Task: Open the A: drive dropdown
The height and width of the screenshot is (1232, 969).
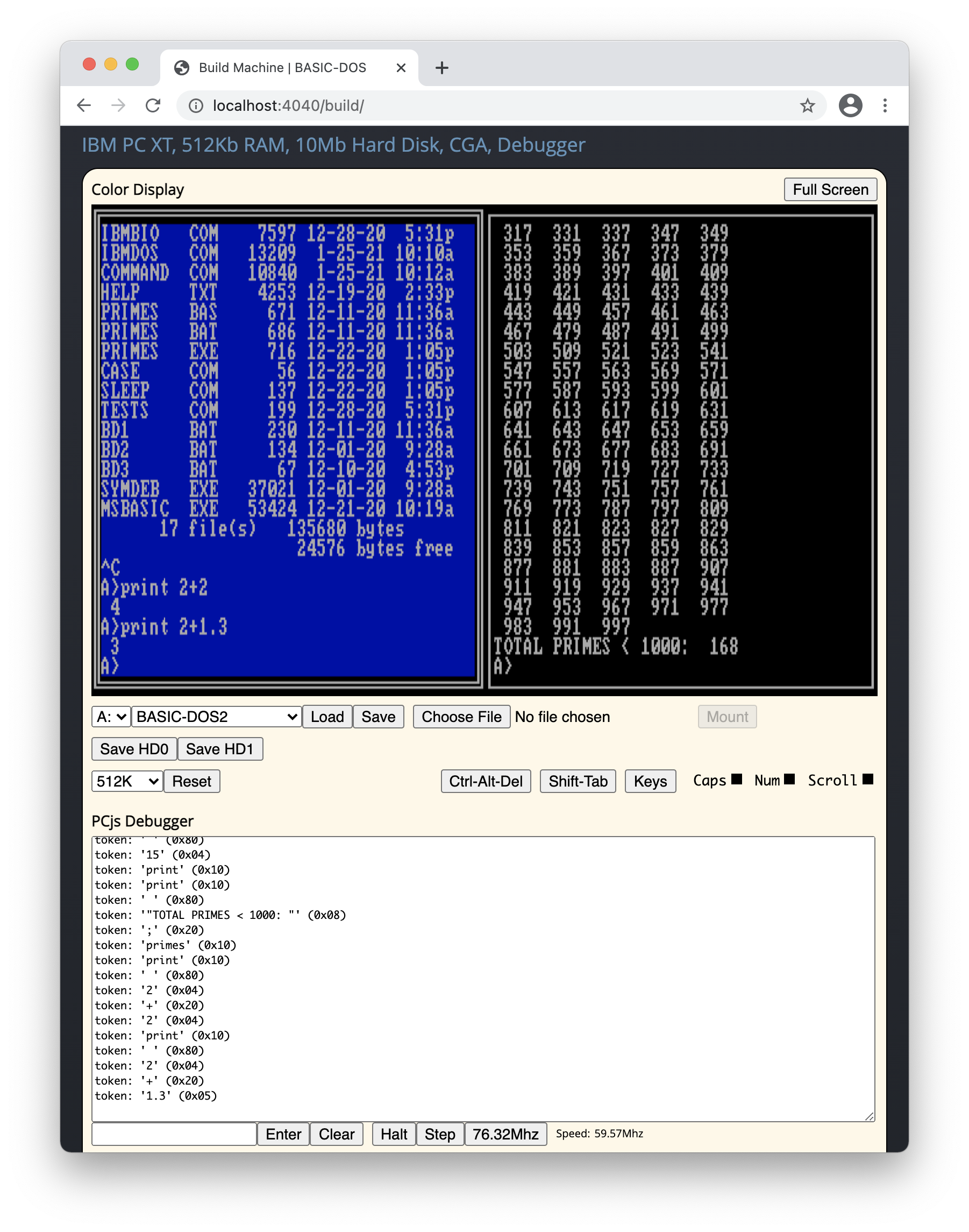Action: (x=111, y=717)
